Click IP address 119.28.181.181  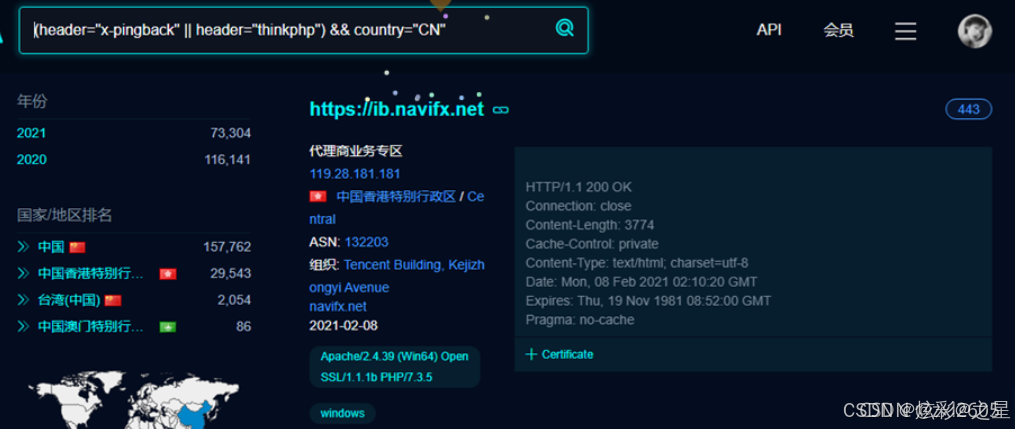click(355, 173)
